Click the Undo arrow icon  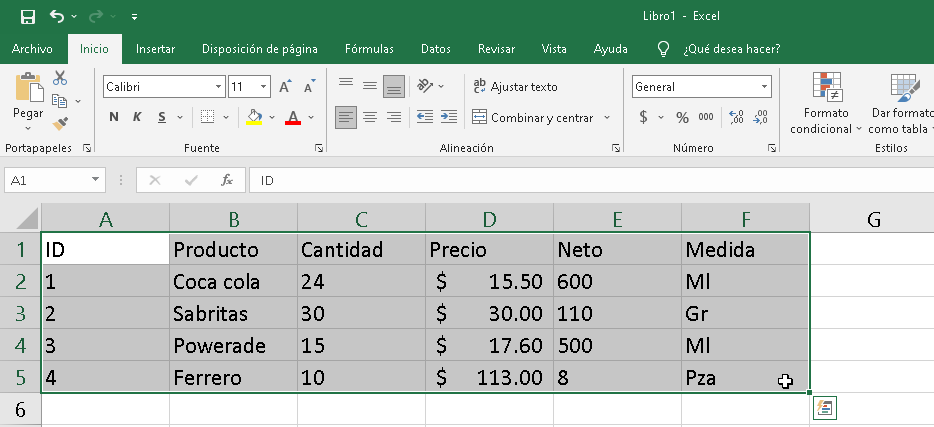point(57,16)
